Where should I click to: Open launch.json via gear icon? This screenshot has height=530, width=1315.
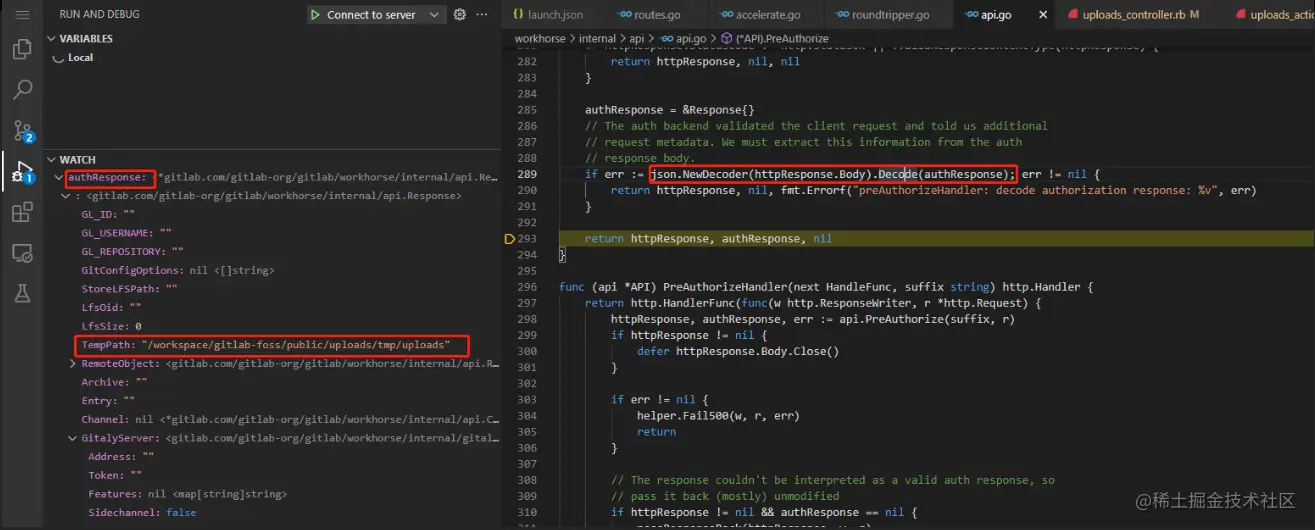click(460, 15)
